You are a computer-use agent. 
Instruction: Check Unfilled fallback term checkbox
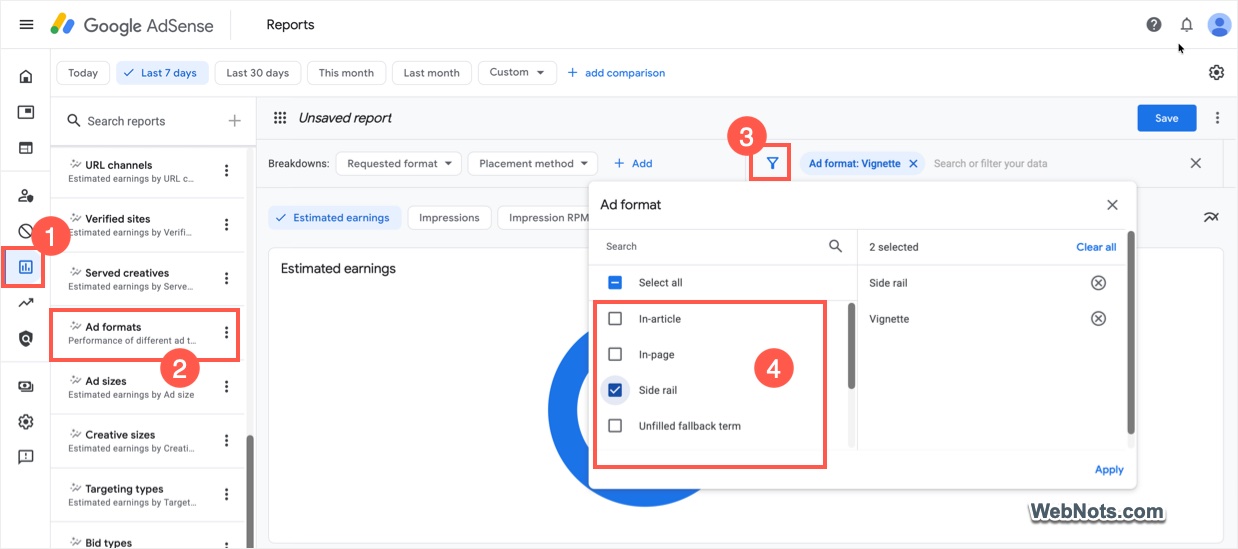pos(615,426)
